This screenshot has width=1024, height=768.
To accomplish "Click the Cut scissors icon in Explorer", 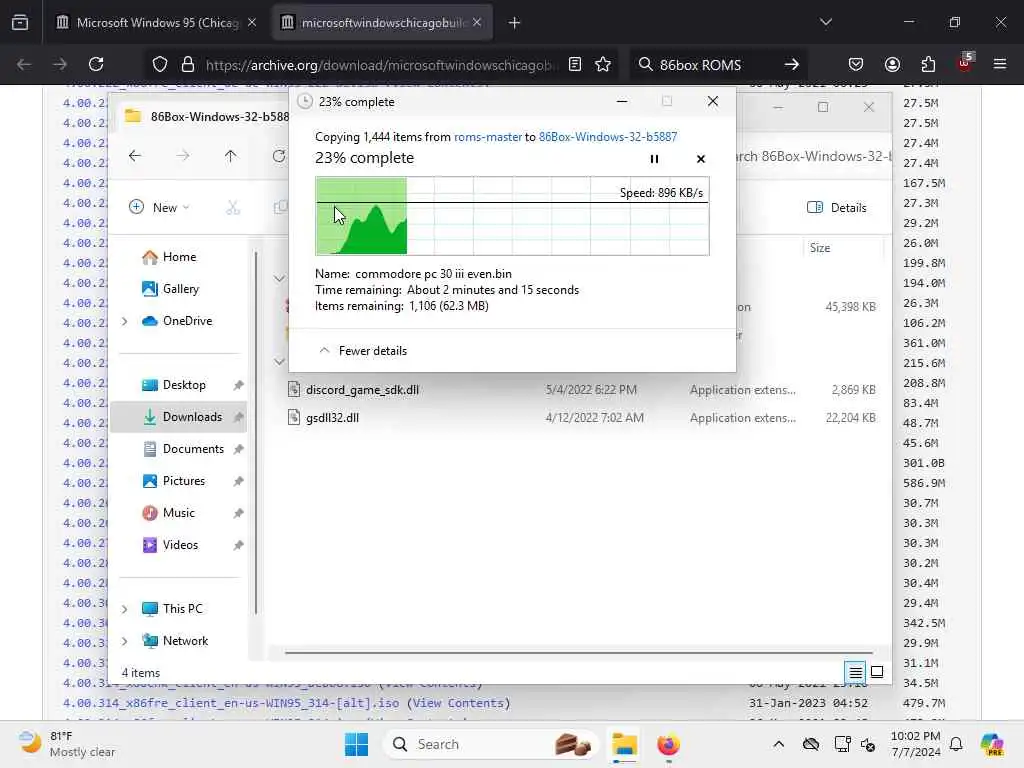I will (233, 208).
